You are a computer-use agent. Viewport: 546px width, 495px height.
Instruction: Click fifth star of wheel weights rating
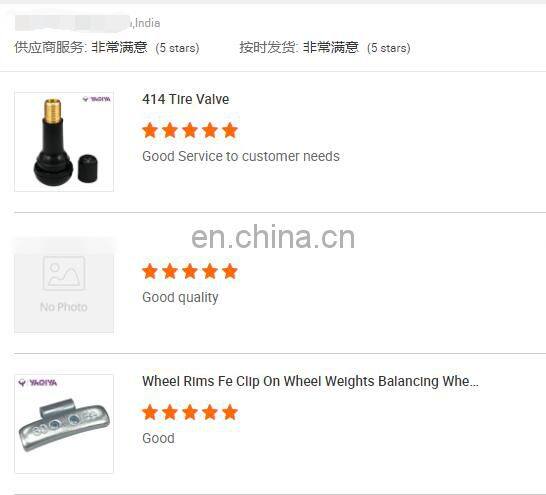click(230, 412)
